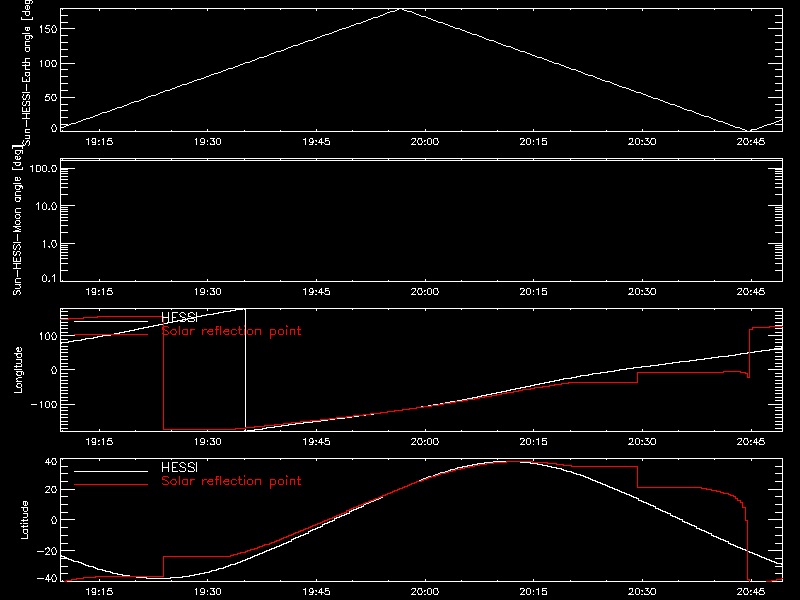The height and width of the screenshot is (600, 800).
Task: Select the Longitude y-axis title
Action: click(18, 370)
